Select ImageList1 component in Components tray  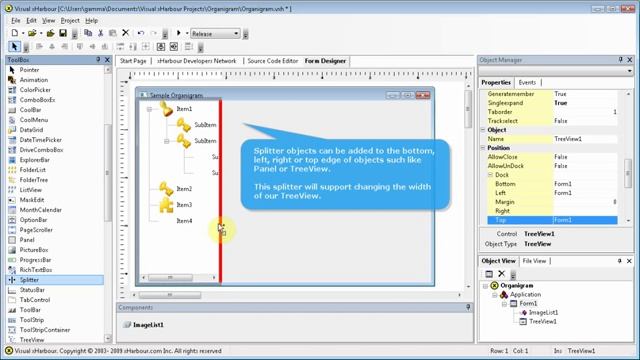pyautogui.click(x=144, y=325)
